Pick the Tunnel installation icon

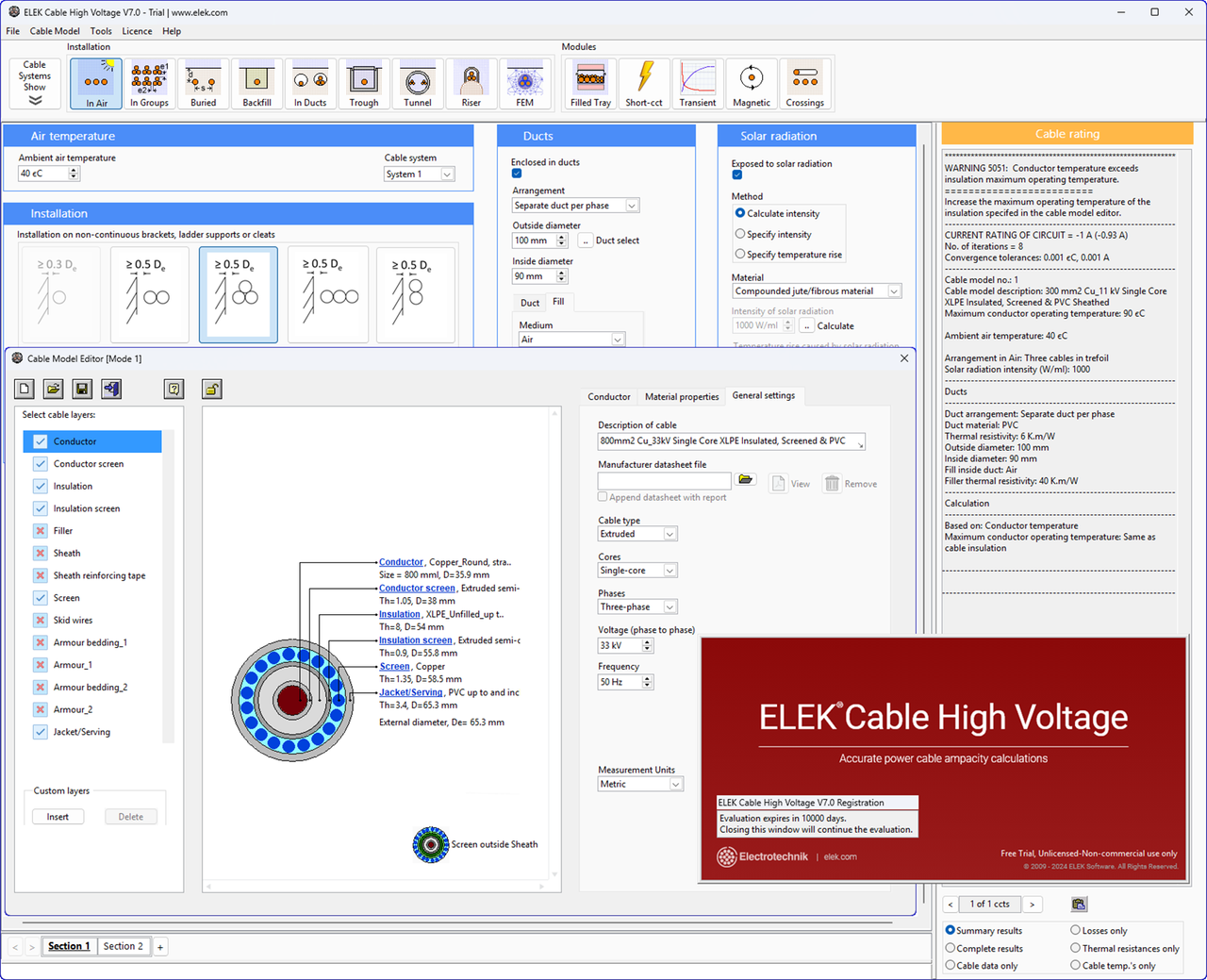(x=418, y=84)
